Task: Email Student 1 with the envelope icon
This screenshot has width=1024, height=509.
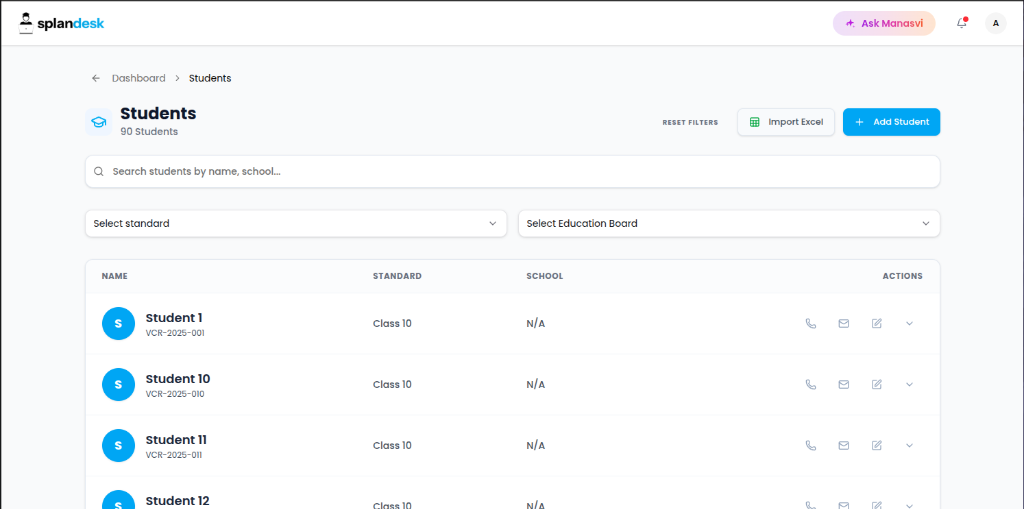Action: [x=844, y=323]
